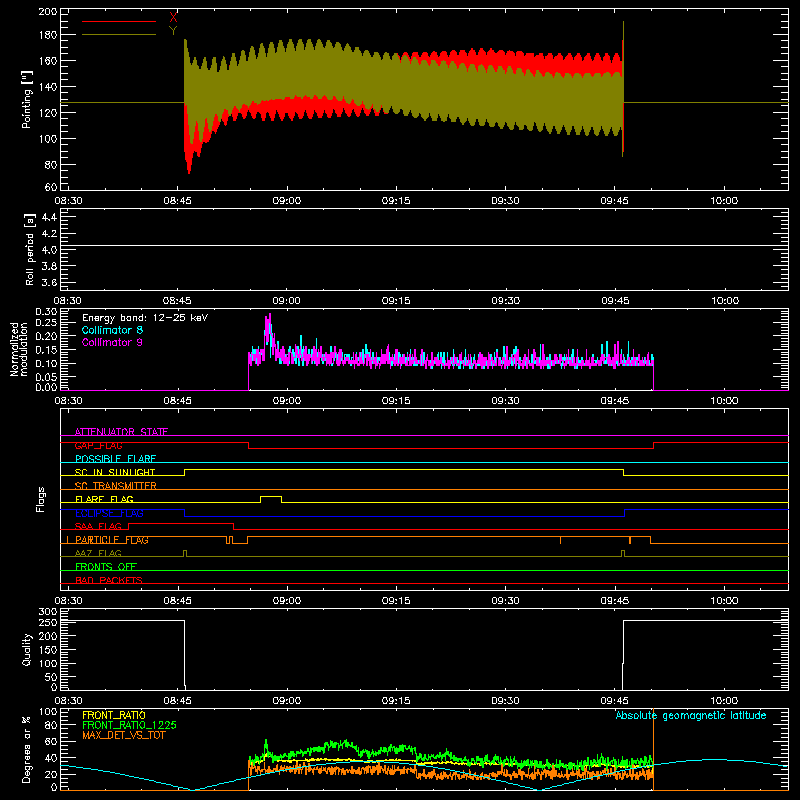
Task: Click the GAP_FLAG label
Action: click(98, 445)
